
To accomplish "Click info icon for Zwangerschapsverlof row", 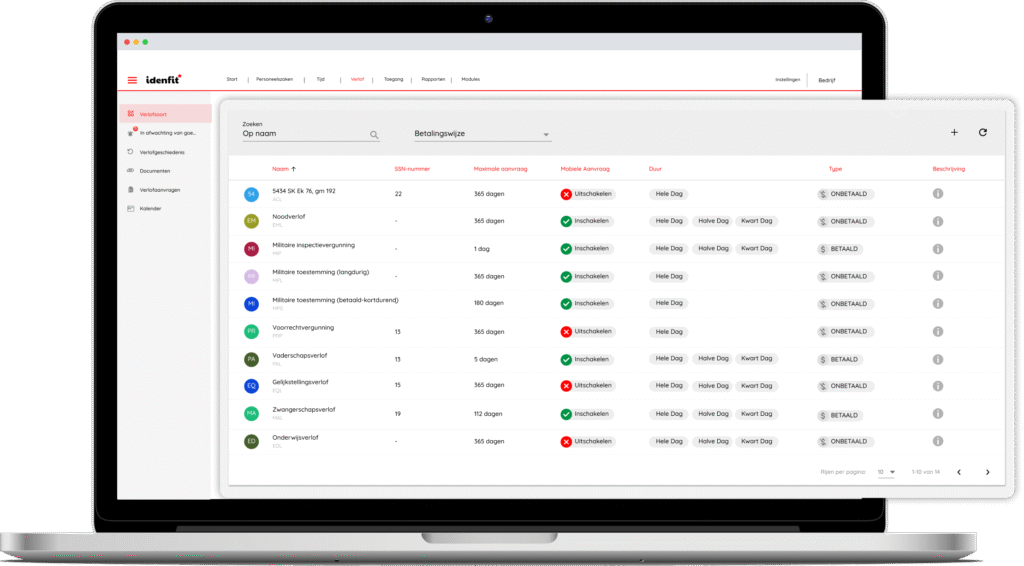I will coord(938,414).
